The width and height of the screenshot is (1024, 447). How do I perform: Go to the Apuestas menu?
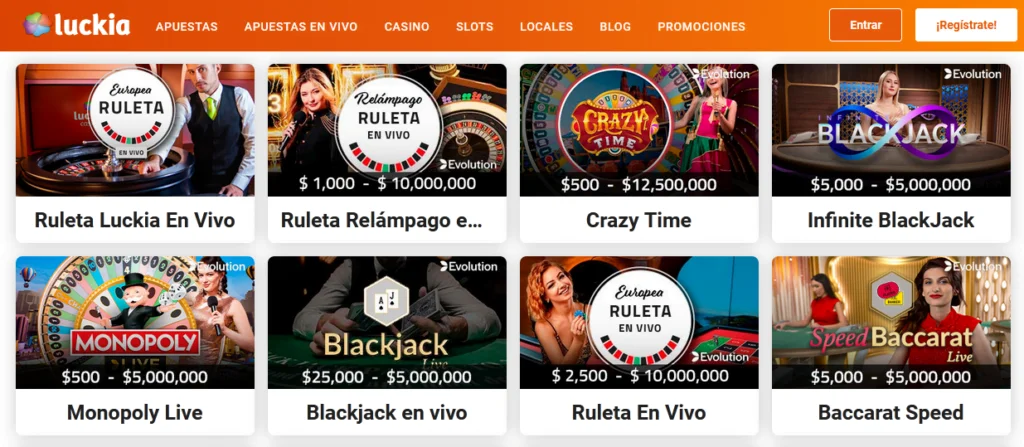pos(187,27)
